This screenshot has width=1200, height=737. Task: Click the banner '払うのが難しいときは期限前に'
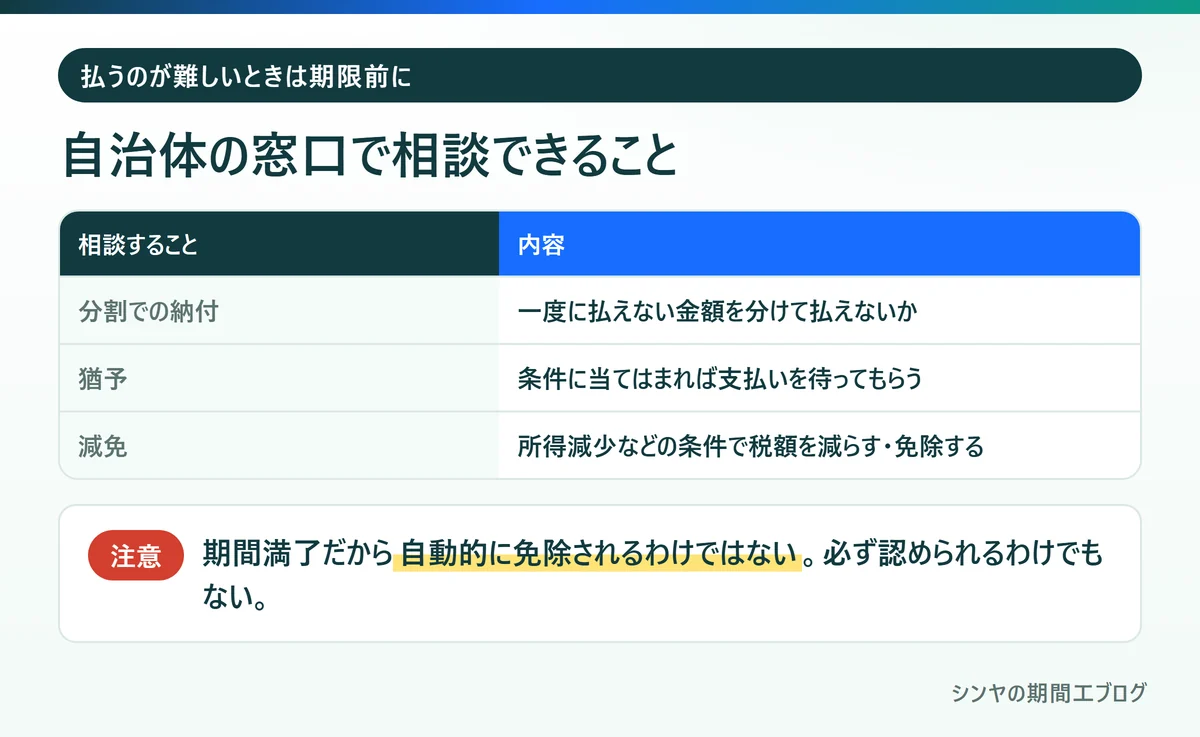600,76
